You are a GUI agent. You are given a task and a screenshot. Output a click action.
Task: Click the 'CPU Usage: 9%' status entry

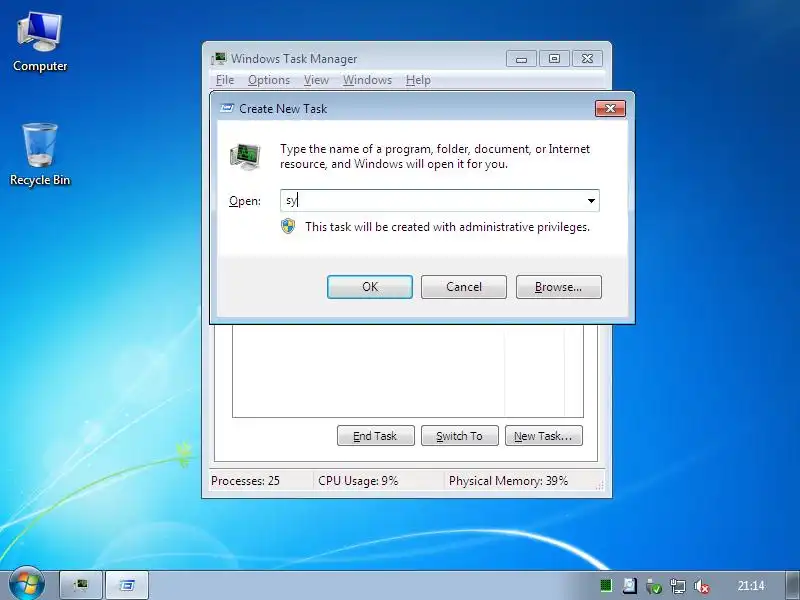358,481
